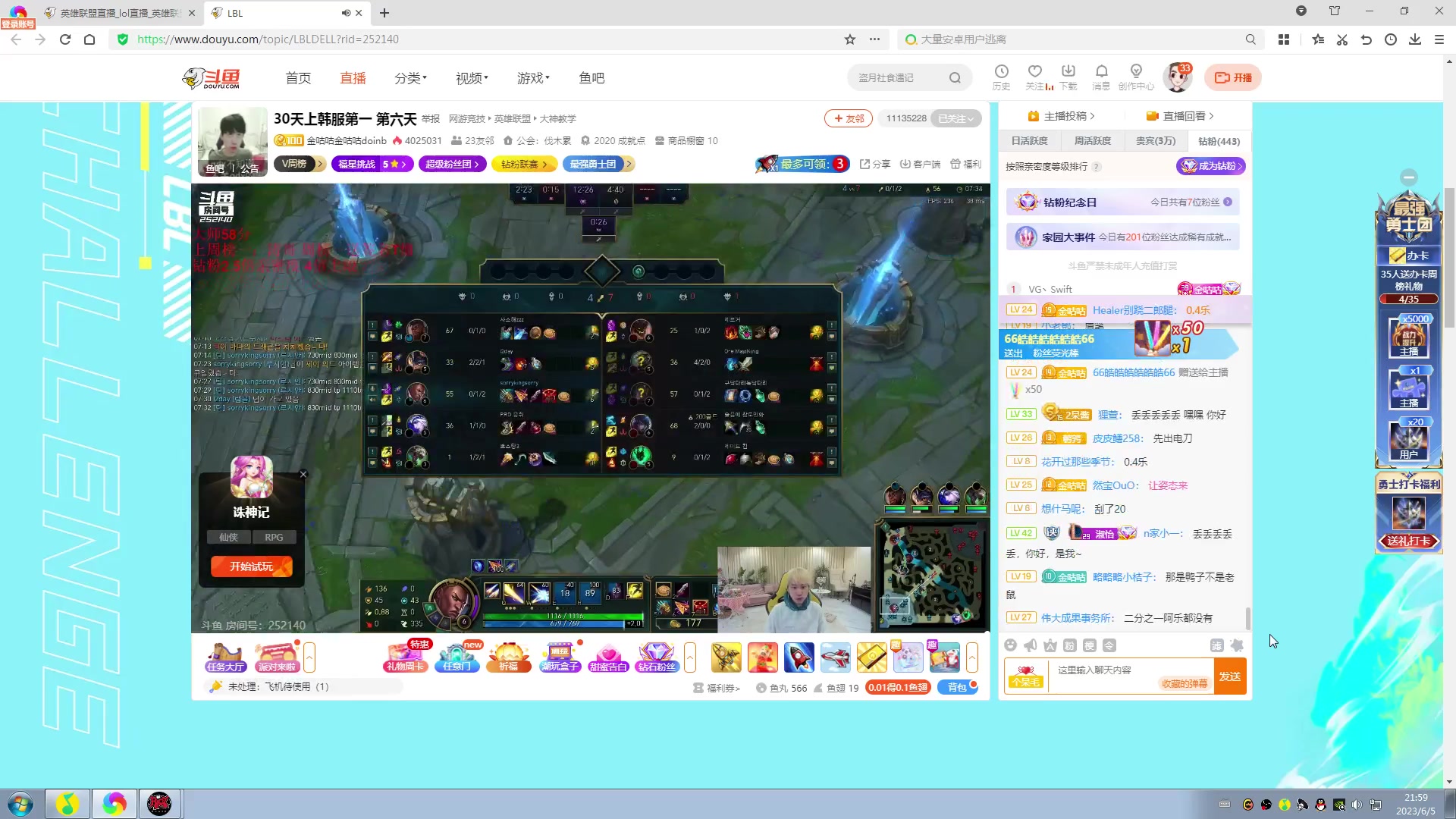Expand 主播投稿 streamer submissions
The width and height of the screenshot is (1456, 819).
point(1061,116)
